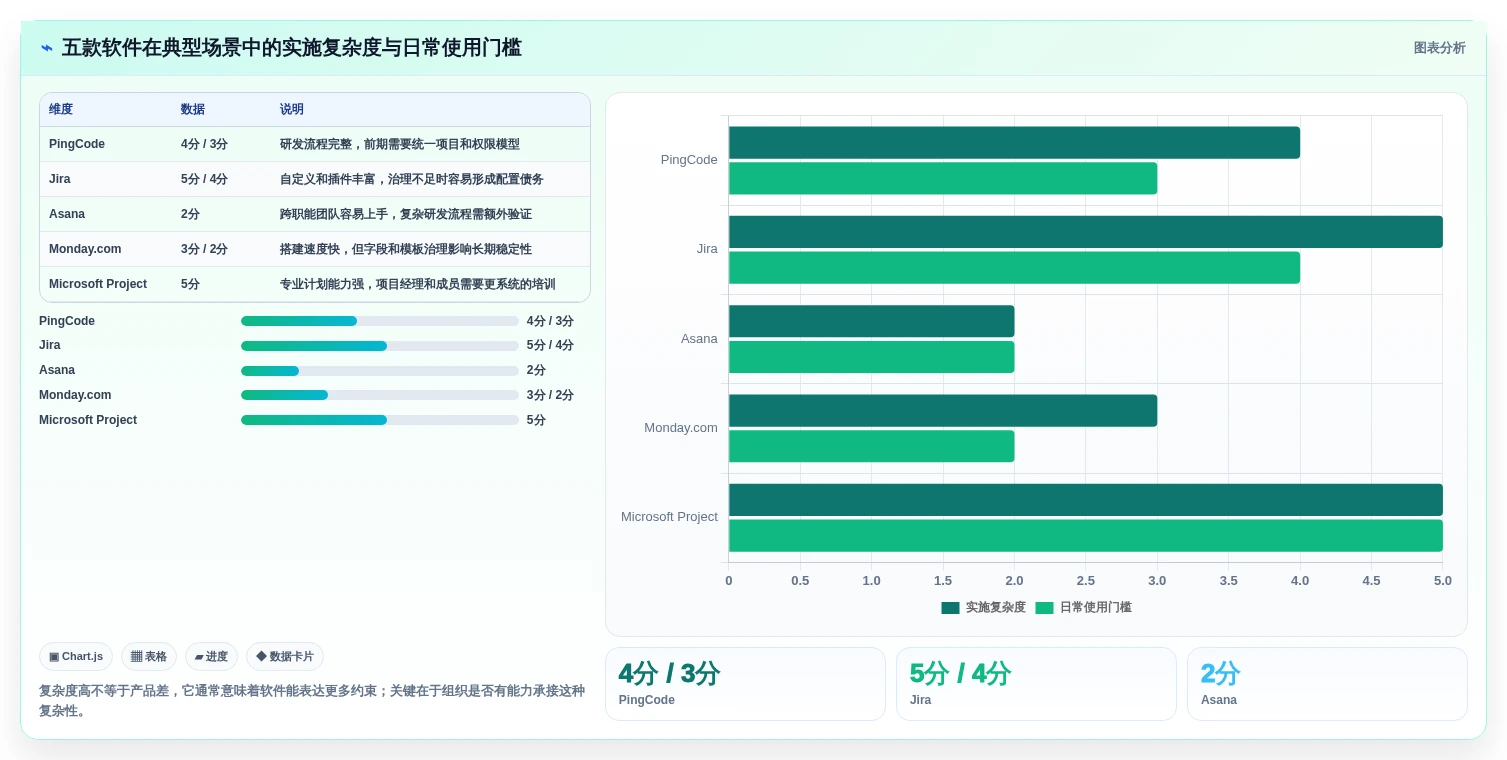Click the 实施复杂度 legend label
This screenshot has width=1507, height=760.
[x=995, y=608]
